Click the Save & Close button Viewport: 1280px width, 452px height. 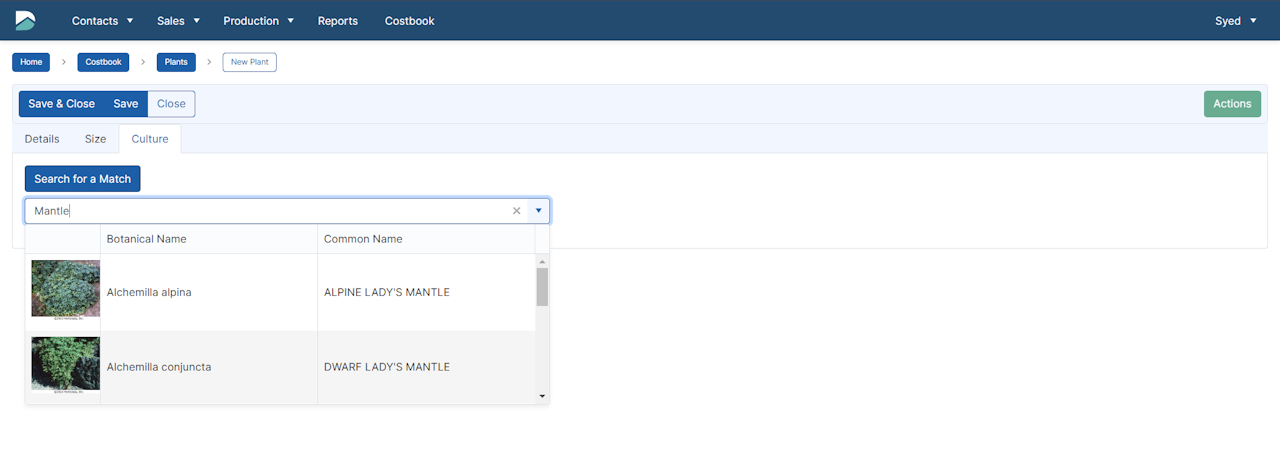tap(61, 104)
